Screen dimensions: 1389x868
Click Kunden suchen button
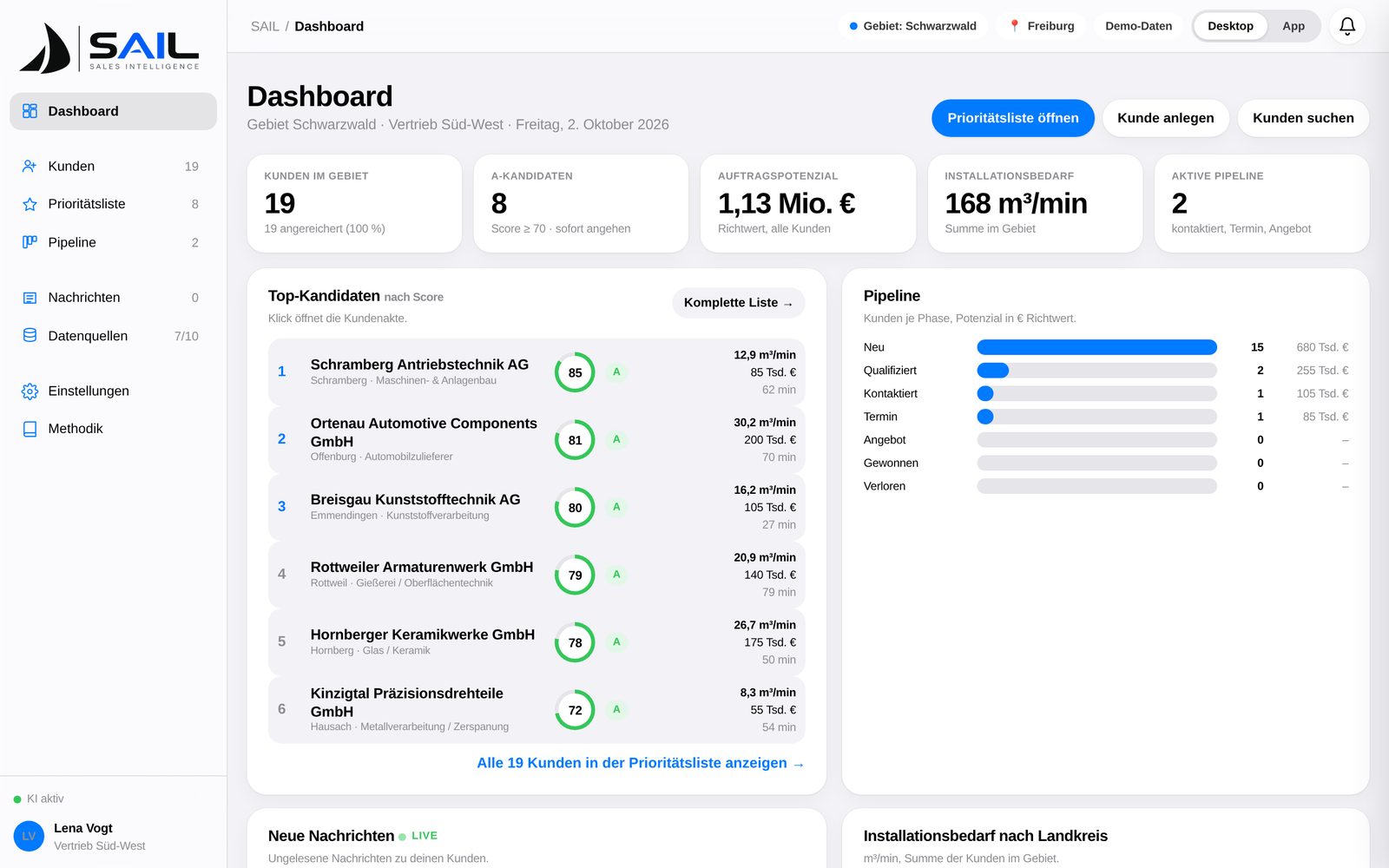click(1303, 118)
